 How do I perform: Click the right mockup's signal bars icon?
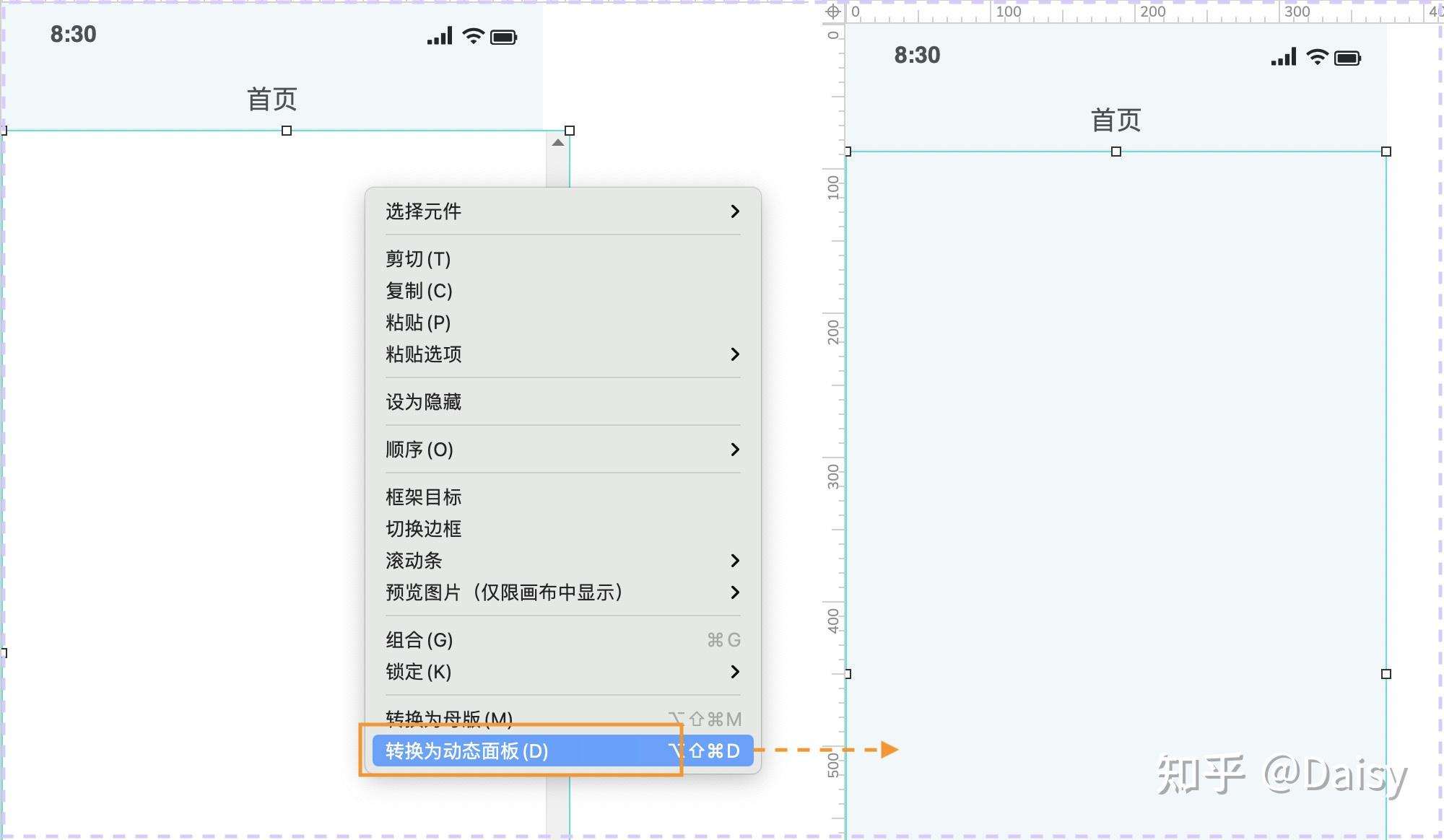coord(1284,57)
